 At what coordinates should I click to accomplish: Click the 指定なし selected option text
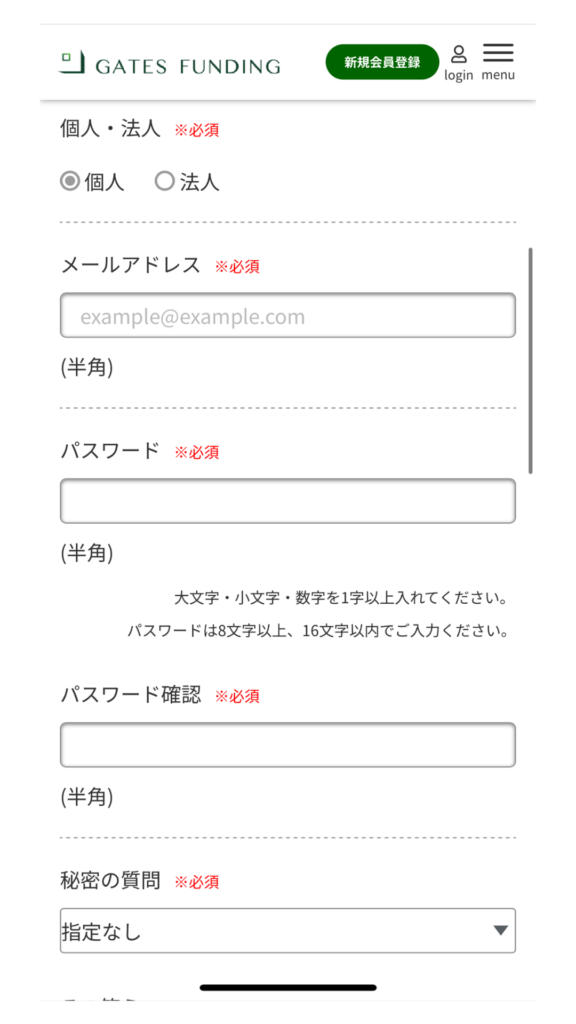click(101, 932)
